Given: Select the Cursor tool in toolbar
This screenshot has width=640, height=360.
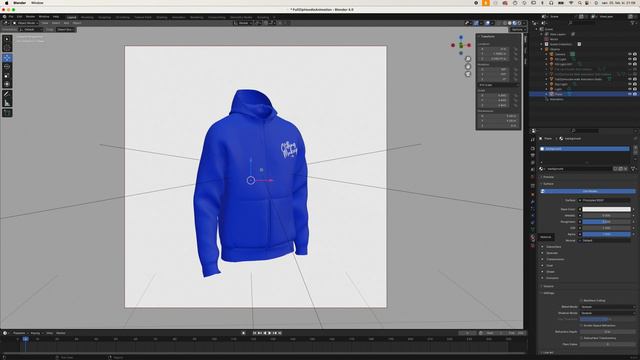Looking at the screenshot, I should point(7,48).
